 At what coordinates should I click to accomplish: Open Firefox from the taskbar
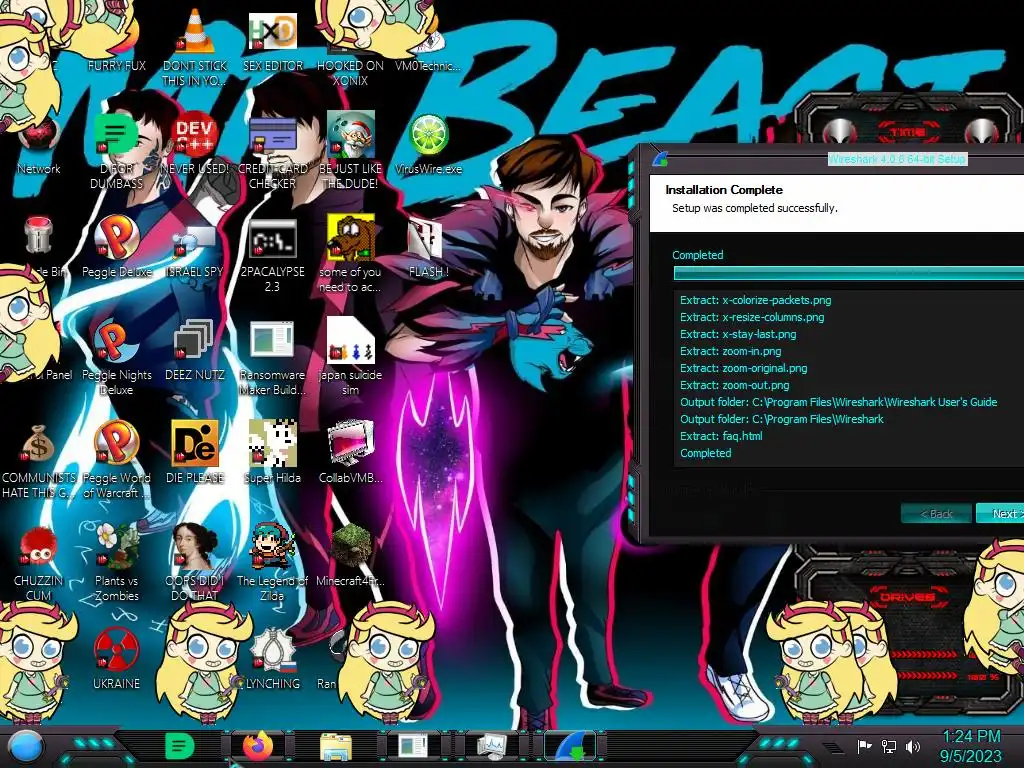pos(258,746)
